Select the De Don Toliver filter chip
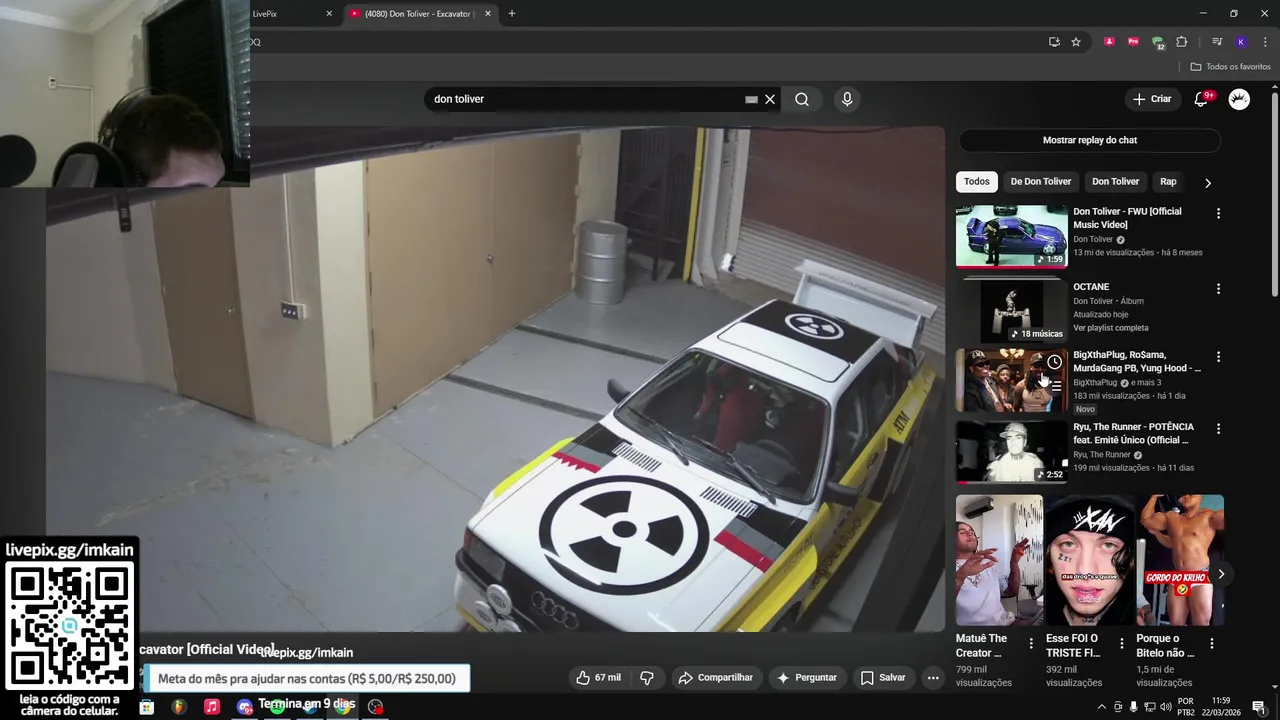 1040,182
